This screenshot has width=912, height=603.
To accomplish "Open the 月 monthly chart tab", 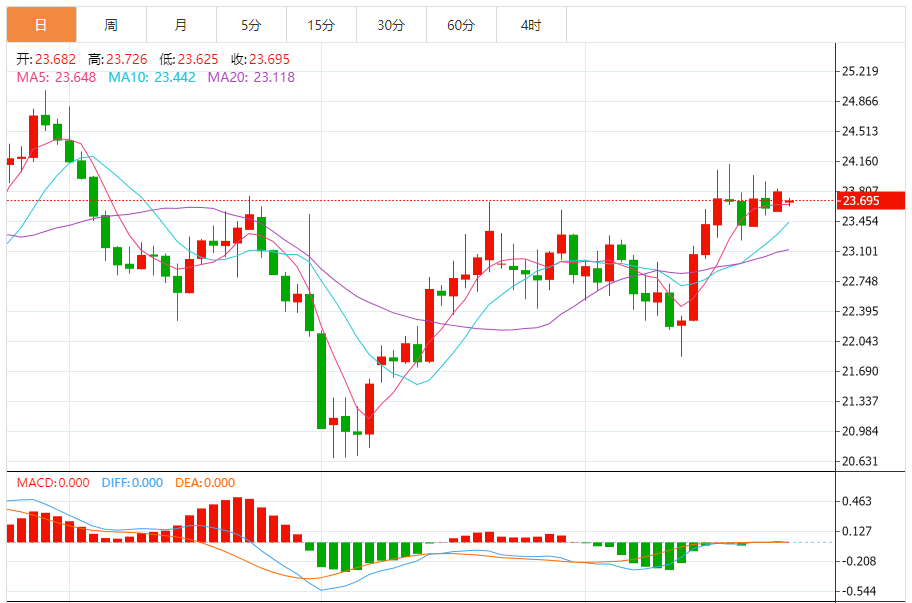I will pyautogui.click(x=180, y=25).
